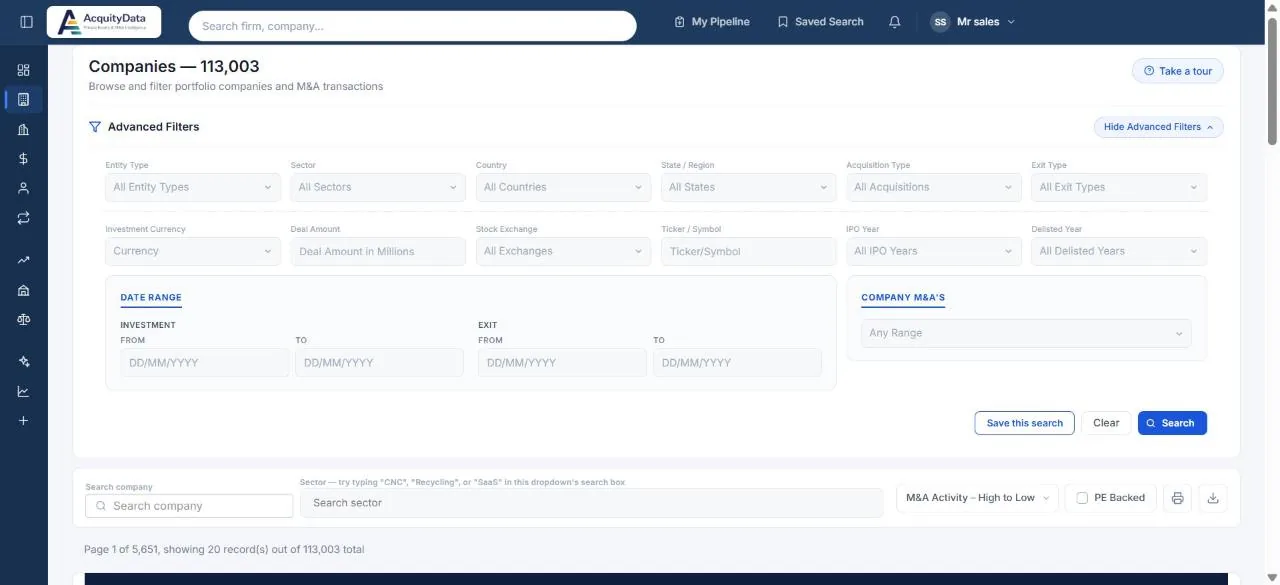The width and height of the screenshot is (1280, 585).
Task: Click the AcquityData logo
Action: (104, 22)
